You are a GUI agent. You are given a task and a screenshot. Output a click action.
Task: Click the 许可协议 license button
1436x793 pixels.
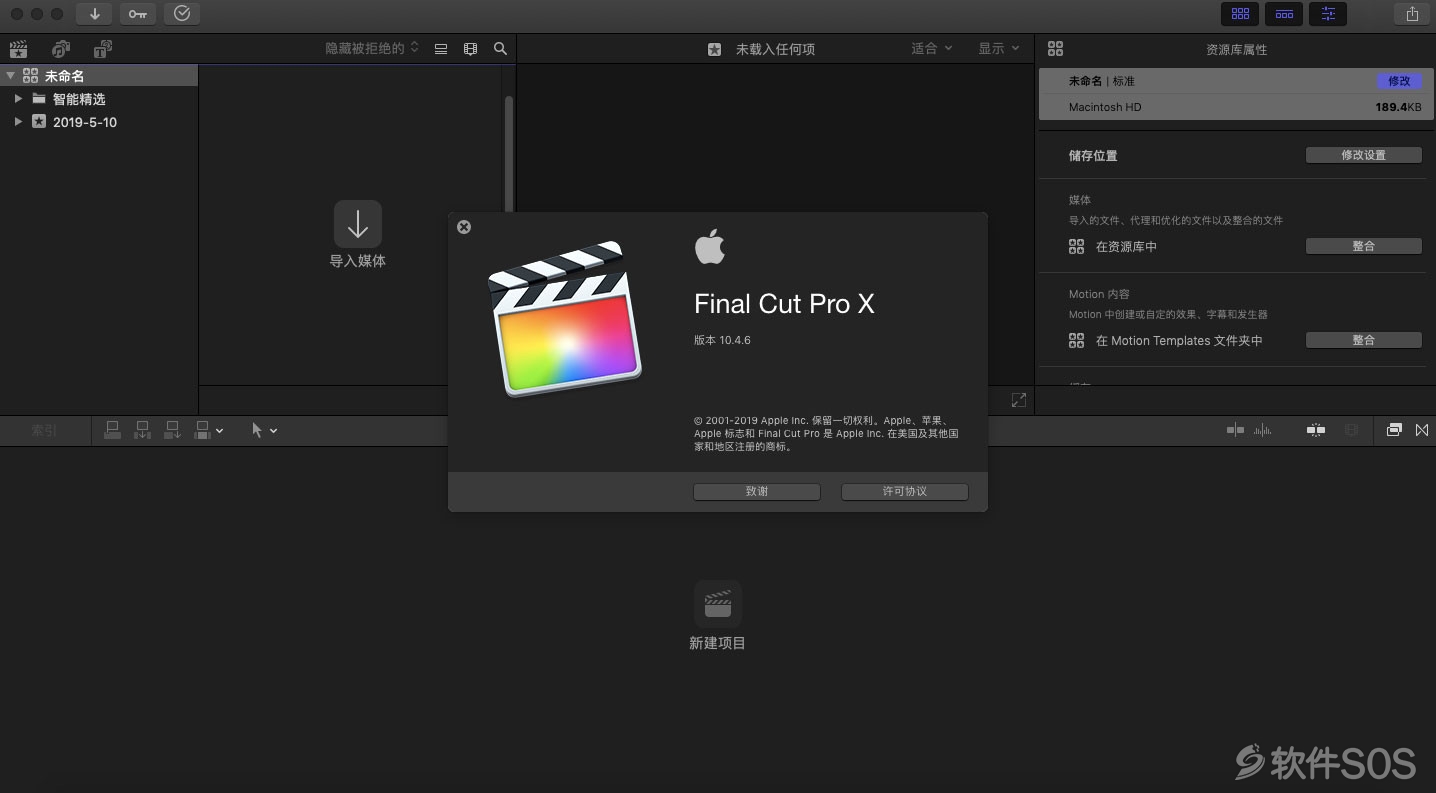coord(905,492)
